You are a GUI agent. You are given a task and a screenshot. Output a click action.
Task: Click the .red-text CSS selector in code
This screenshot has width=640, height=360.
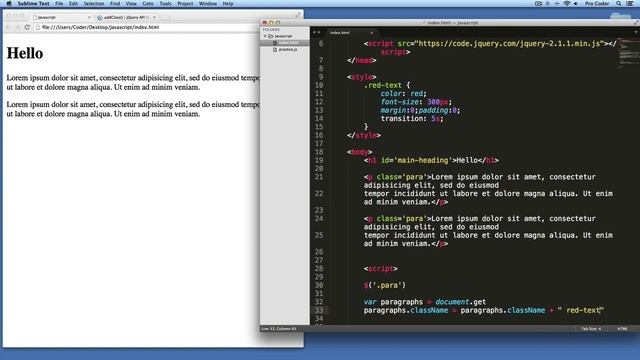pos(383,85)
